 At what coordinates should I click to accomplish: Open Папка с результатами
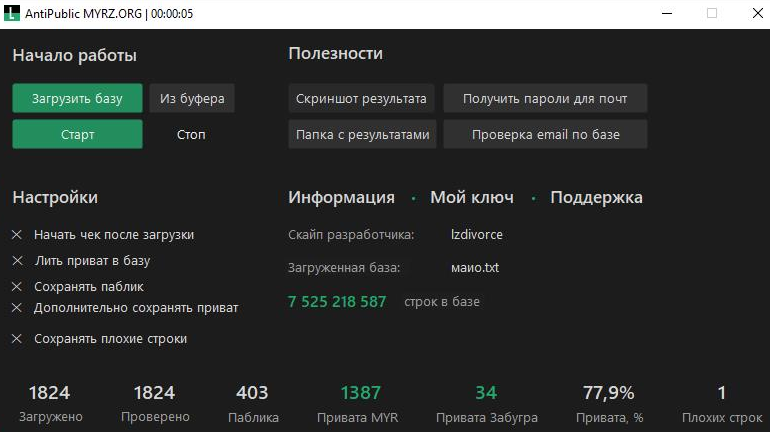click(x=362, y=134)
